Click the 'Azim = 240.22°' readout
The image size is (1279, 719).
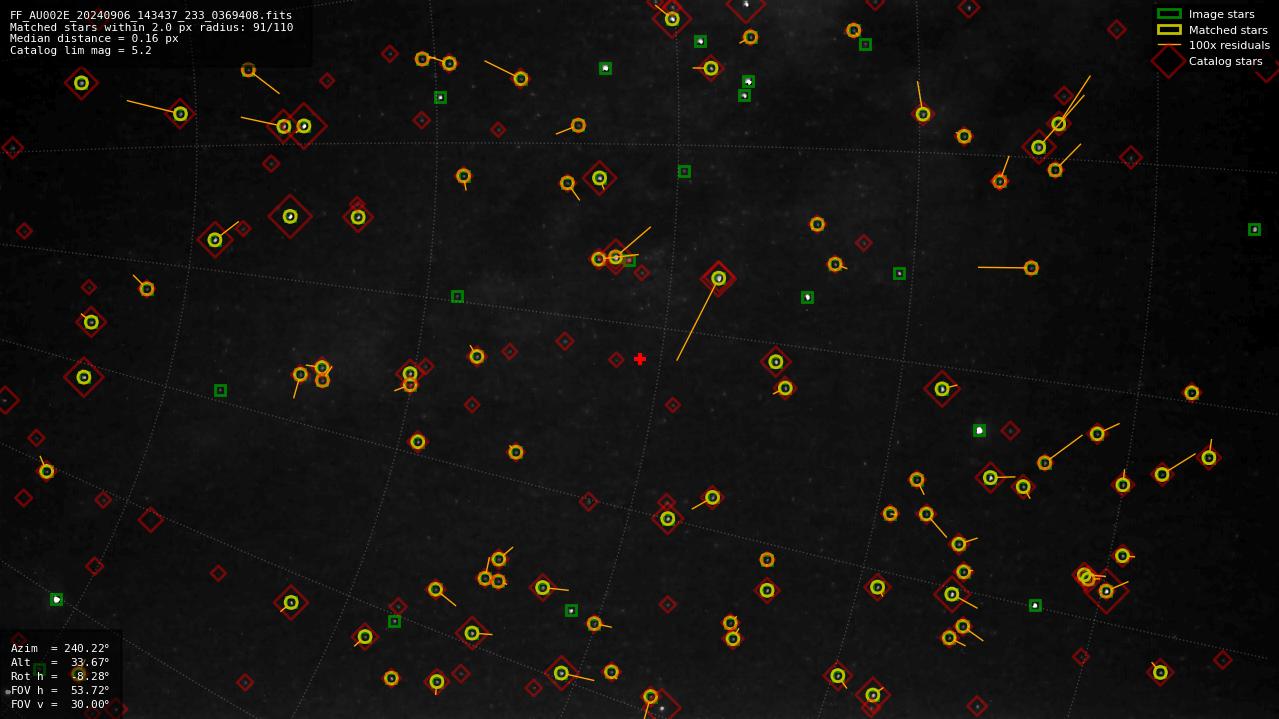point(60,648)
